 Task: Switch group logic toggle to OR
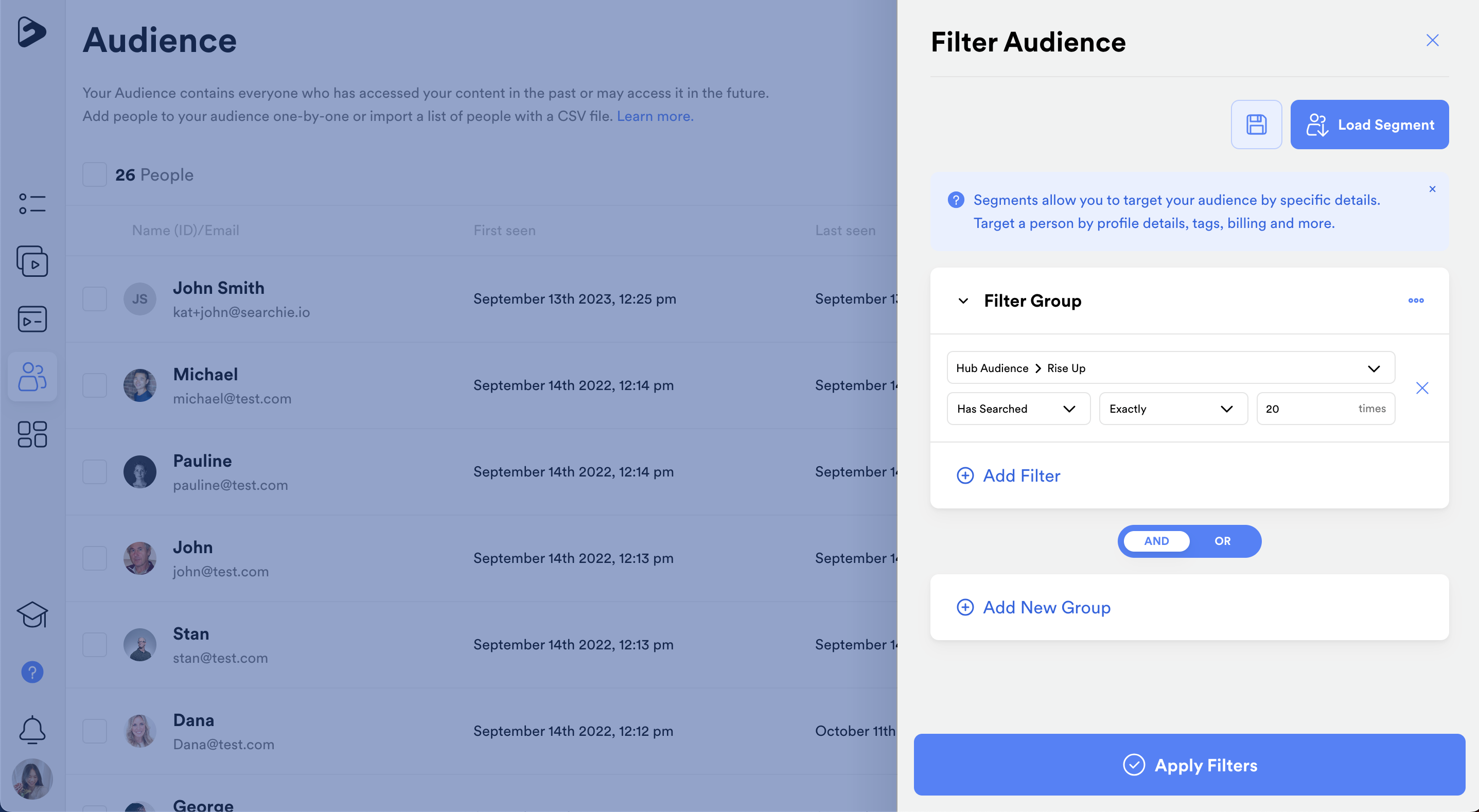click(x=1222, y=541)
